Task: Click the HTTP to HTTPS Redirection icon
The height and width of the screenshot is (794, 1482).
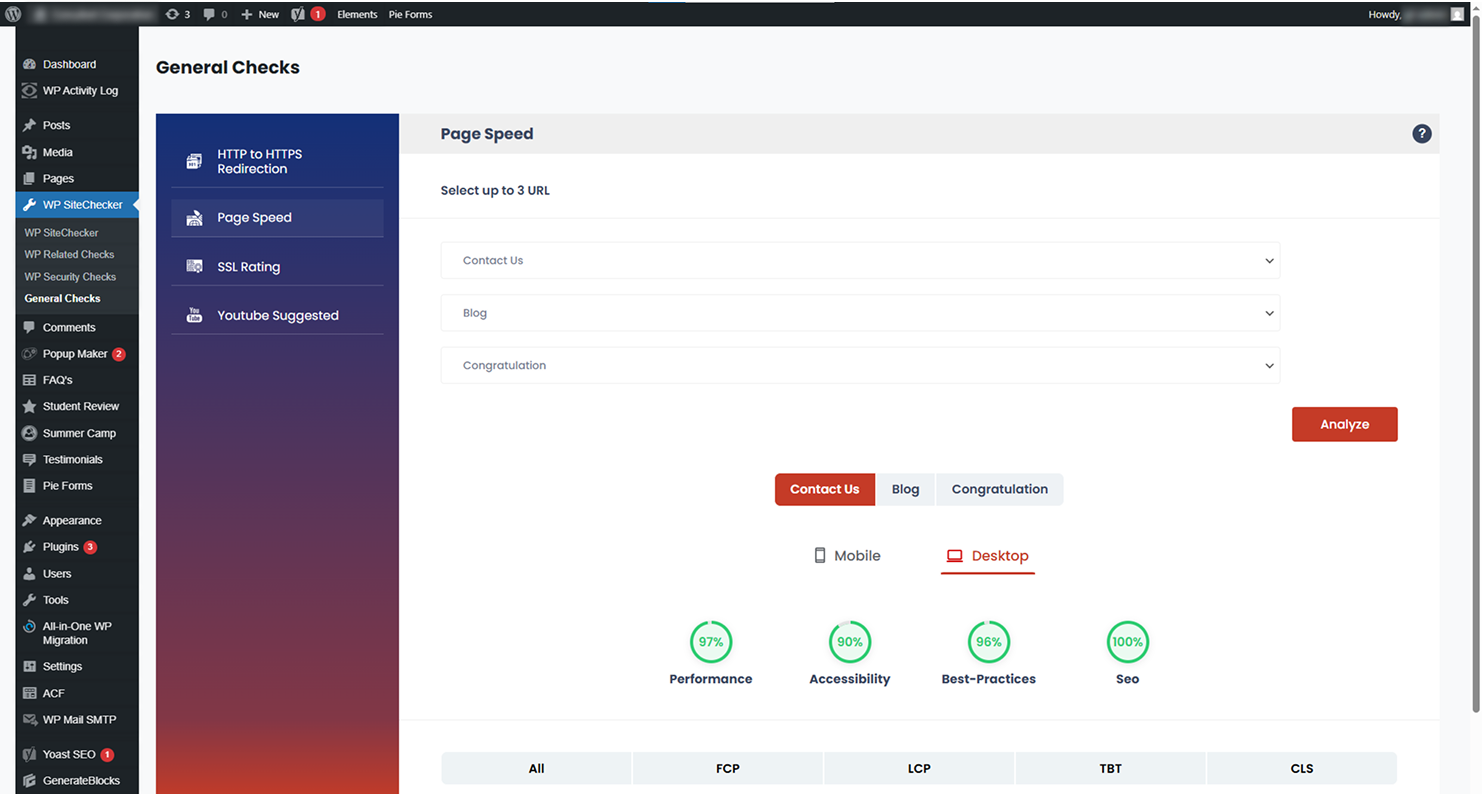Action: point(195,161)
